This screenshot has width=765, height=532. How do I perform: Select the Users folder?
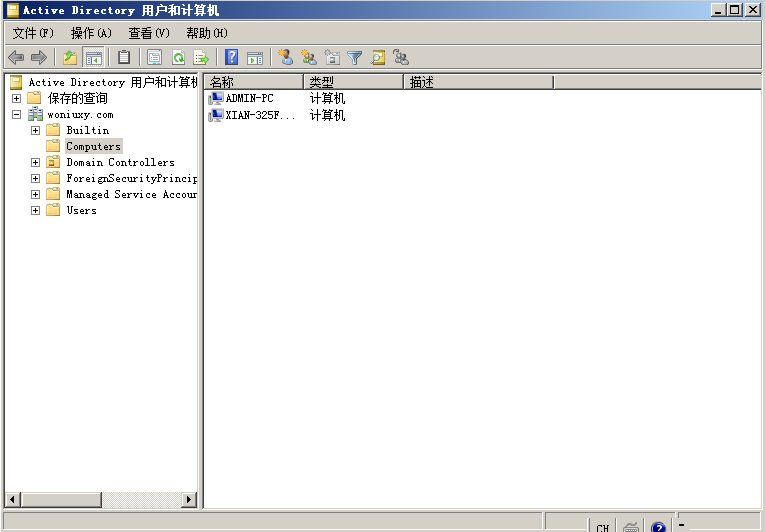coord(81,210)
